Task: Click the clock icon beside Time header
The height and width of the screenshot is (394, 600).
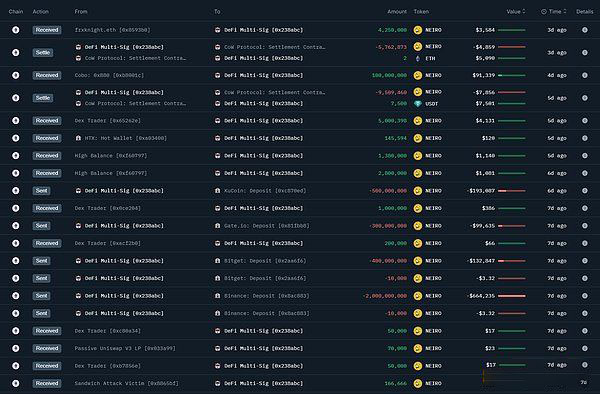Action: (x=543, y=12)
